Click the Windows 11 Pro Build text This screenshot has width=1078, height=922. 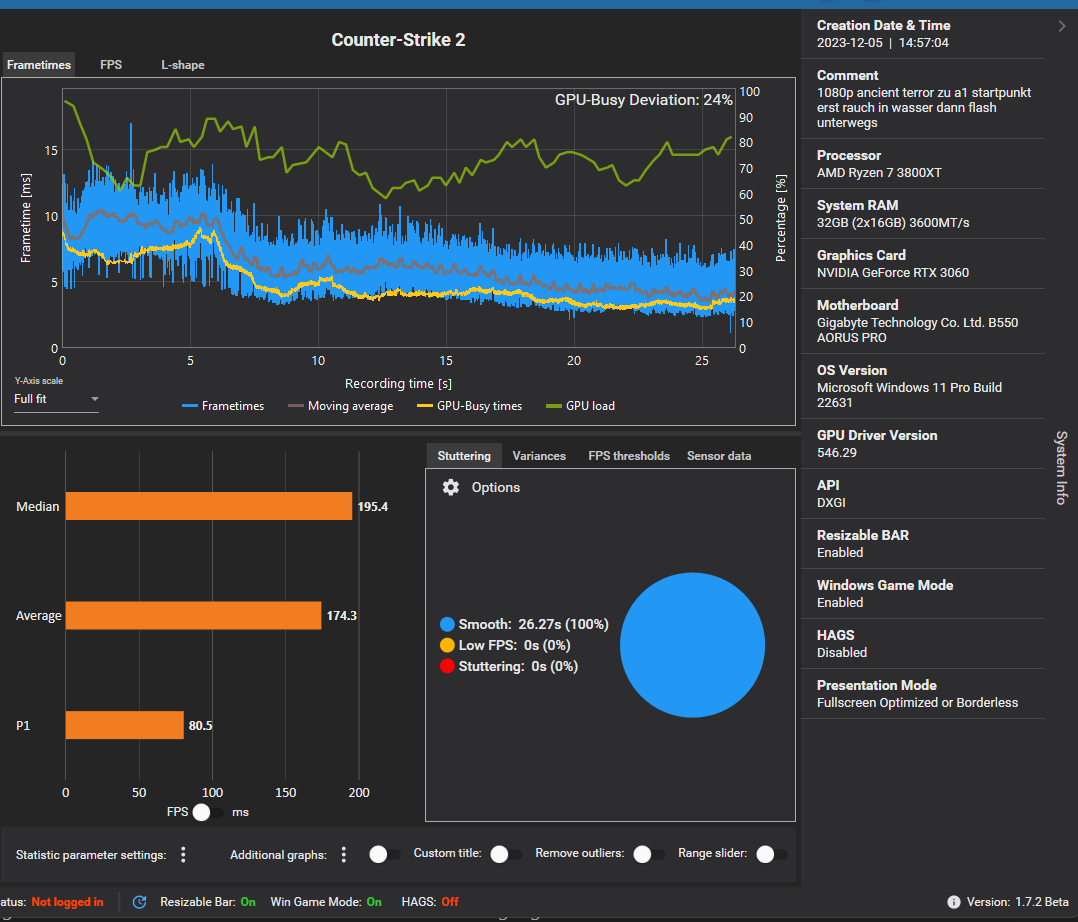click(x=909, y=395)
